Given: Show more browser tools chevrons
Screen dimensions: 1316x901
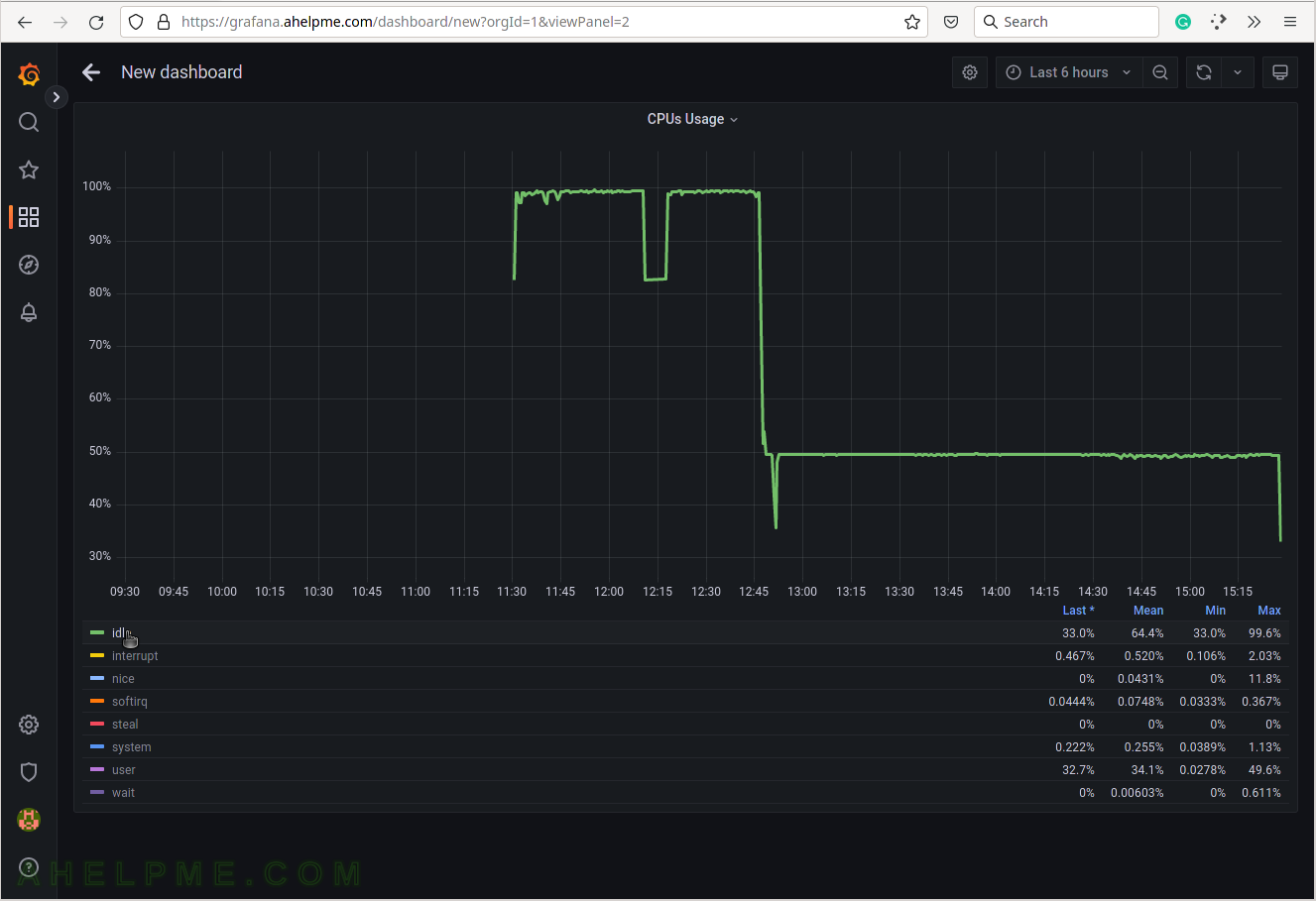Looking at the screenshot, I should 1255,22.
